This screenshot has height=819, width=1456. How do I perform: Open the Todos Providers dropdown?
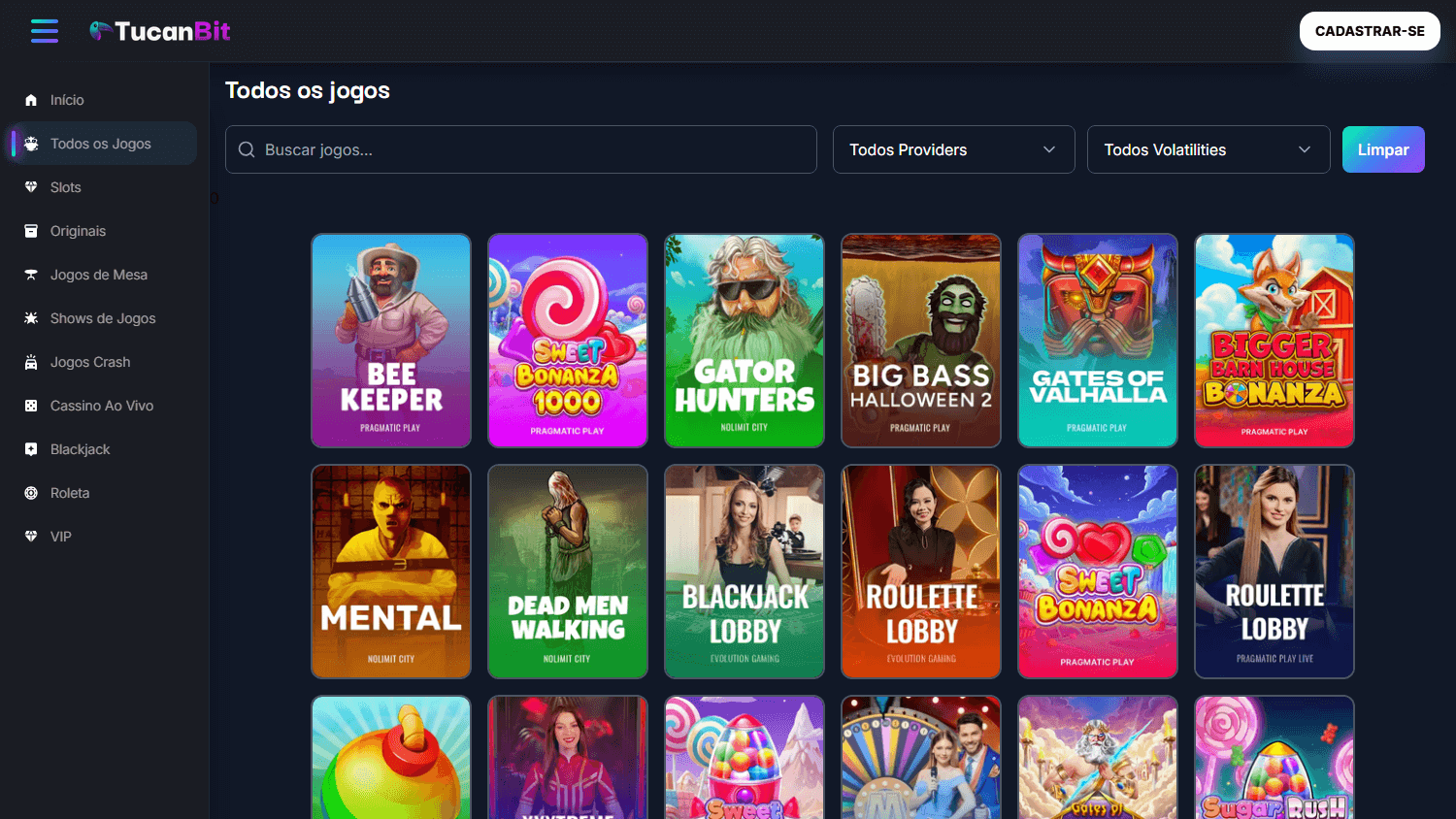(952, 149)
